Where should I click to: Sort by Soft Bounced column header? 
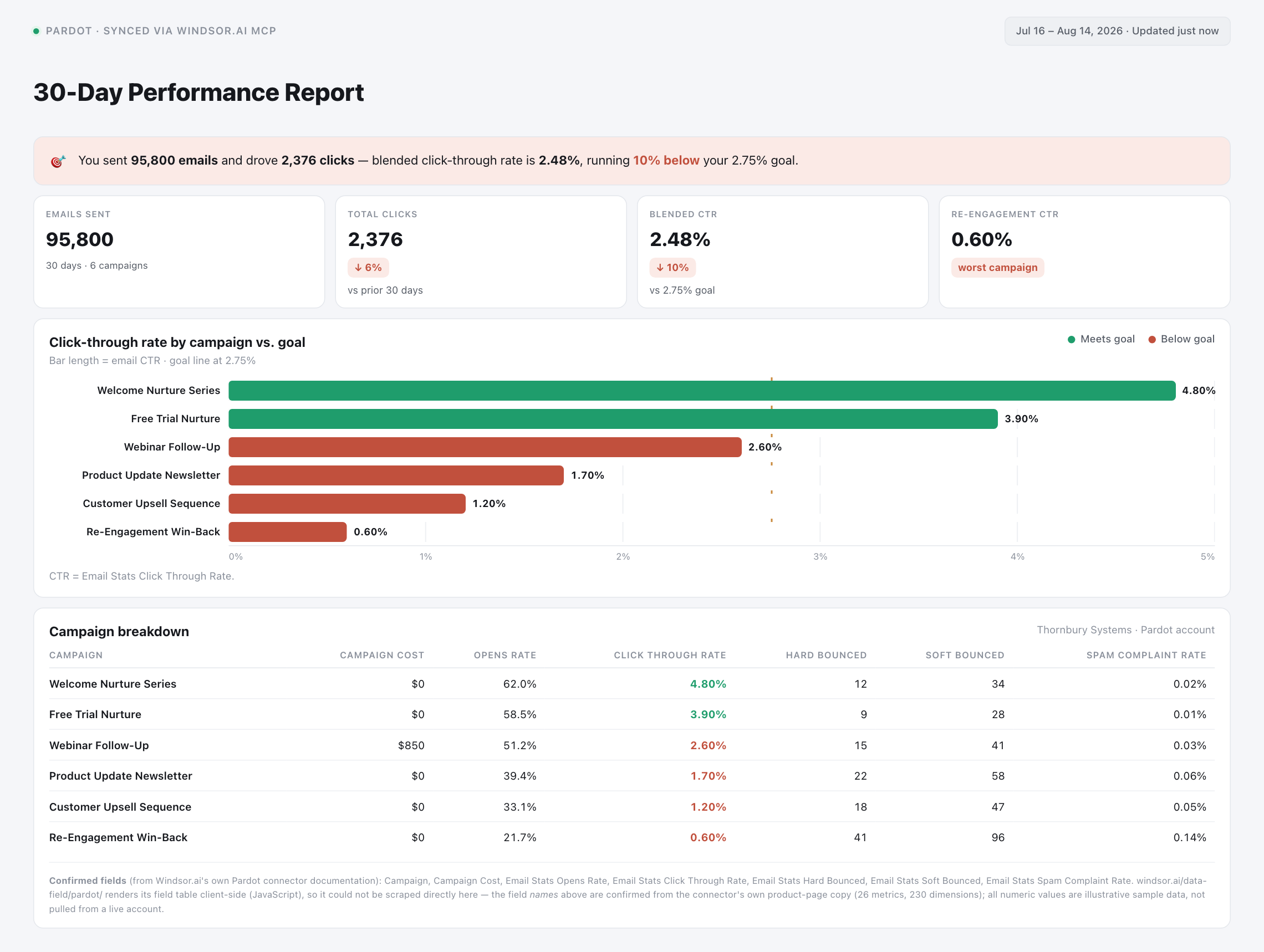click(x=965, y=655)
